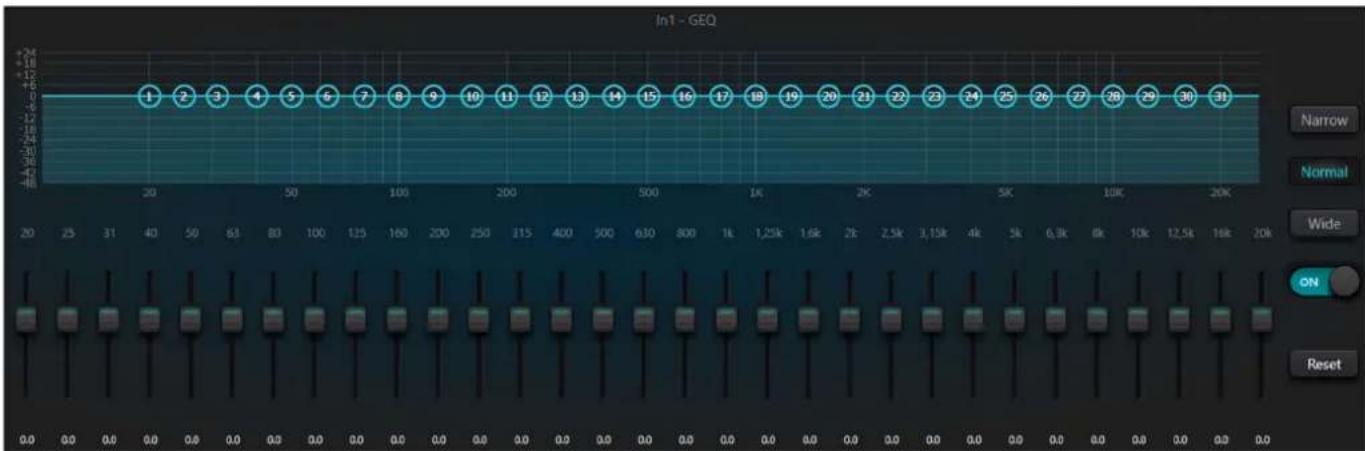Image resolution: width=1365 pixels, height=451 pixels.
Task: Click the 1k band fader handle
Action: click(x=726, y=320)
